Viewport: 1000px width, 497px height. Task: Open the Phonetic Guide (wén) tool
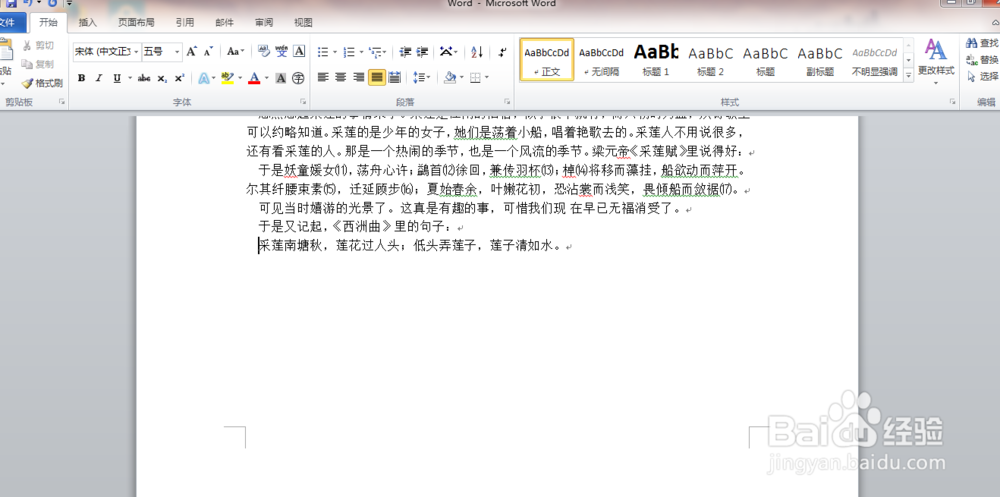click(281, 52)
